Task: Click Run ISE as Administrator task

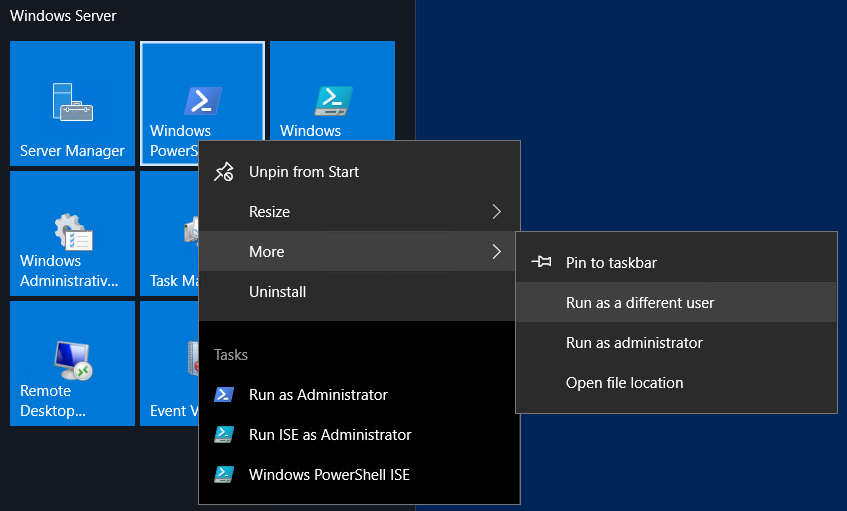Action: pyautogui.click(x=330, y=435)
